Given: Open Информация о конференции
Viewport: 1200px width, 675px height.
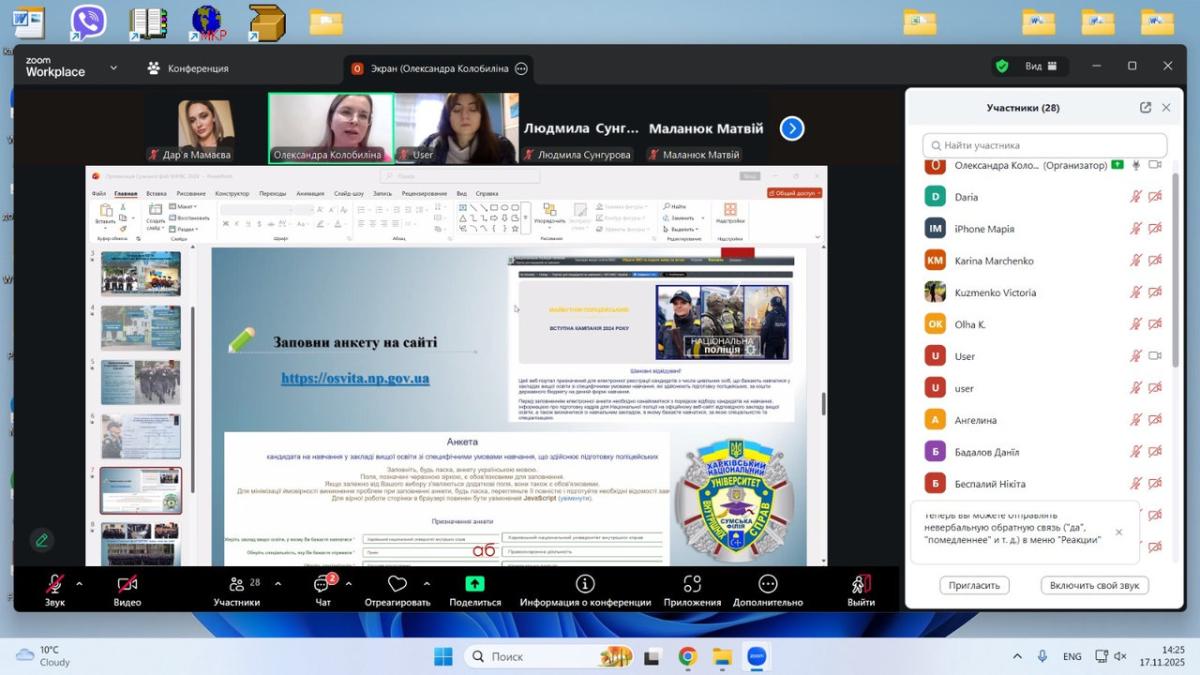Looking at the screenshot, I should [585, 584].
